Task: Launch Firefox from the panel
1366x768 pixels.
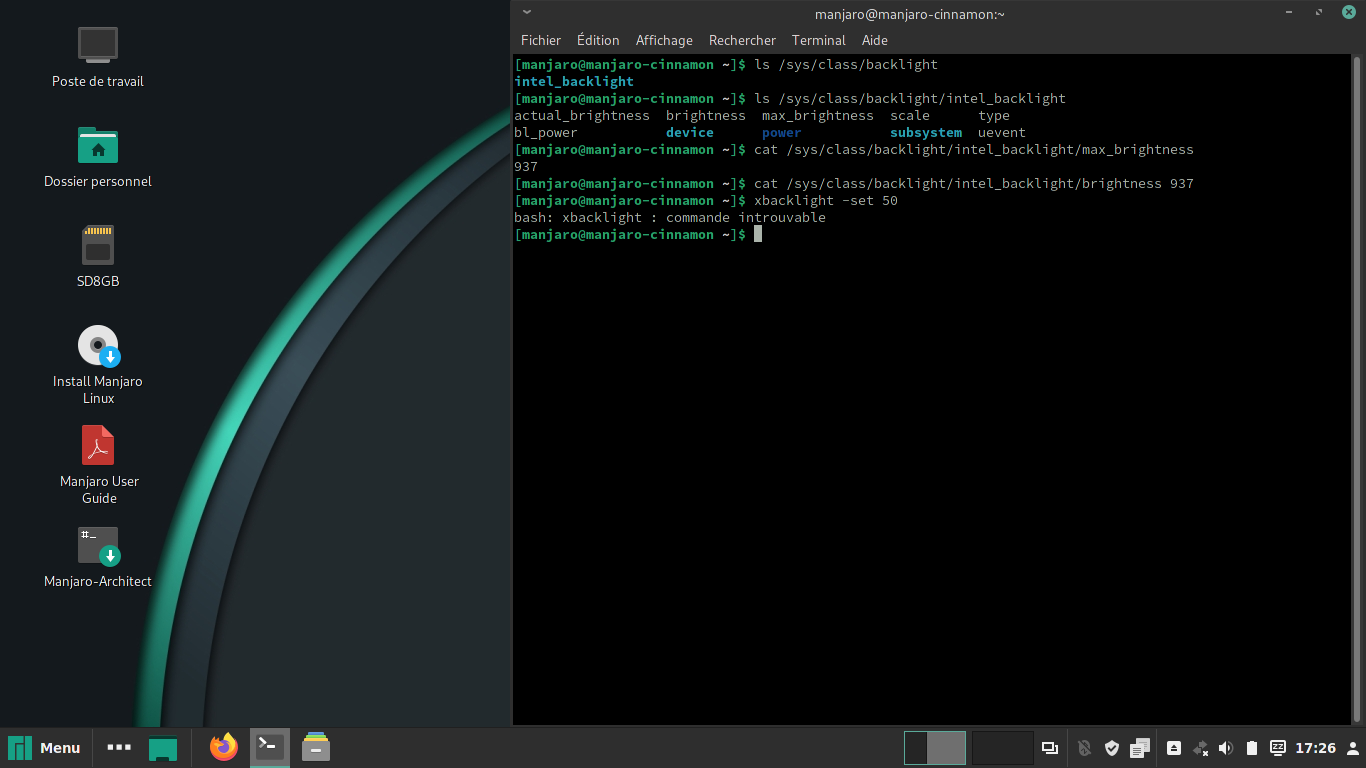Action: (224, 747)
